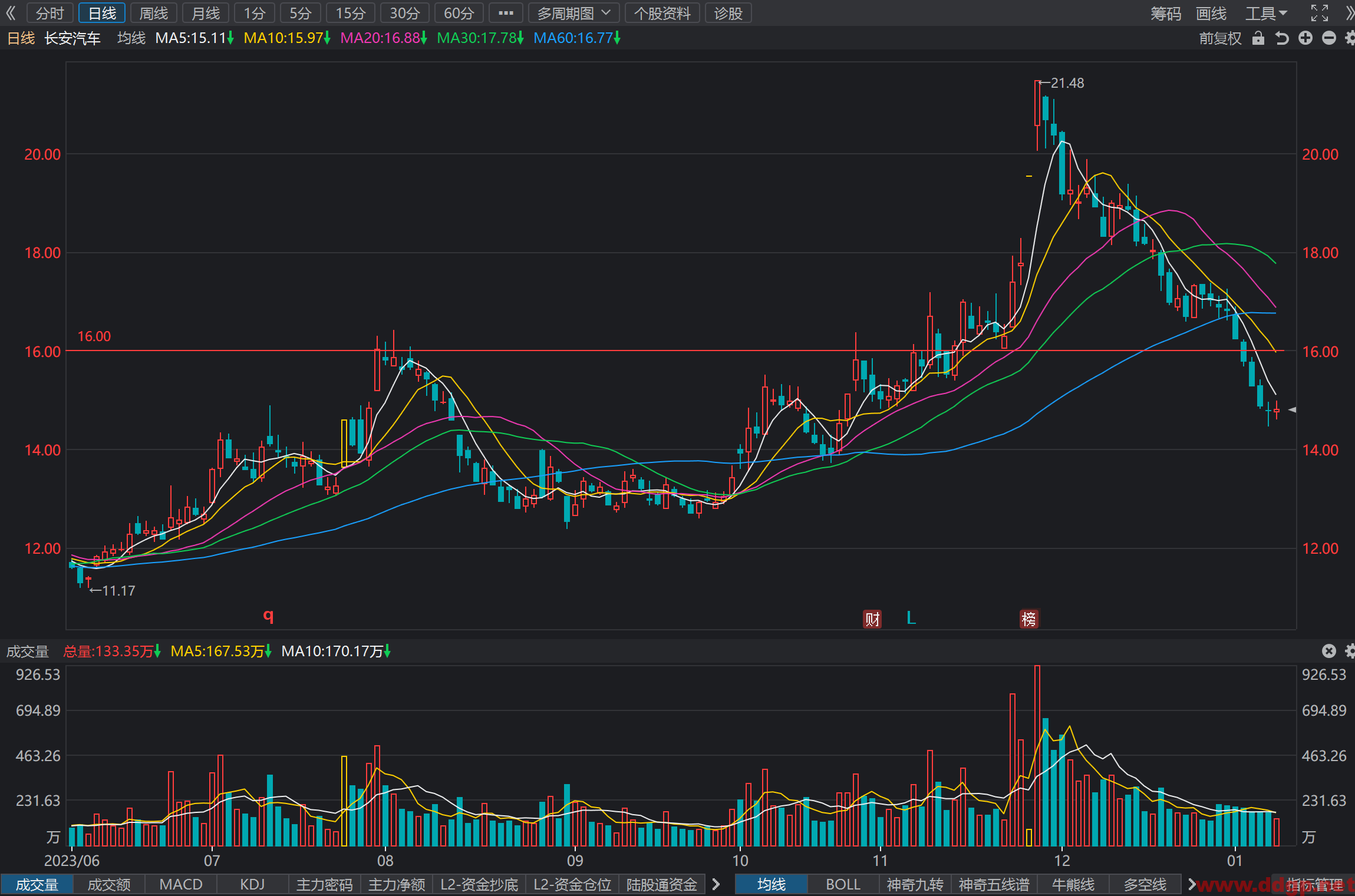
Task: Open 个股资料 stock info
Action: 662,13
